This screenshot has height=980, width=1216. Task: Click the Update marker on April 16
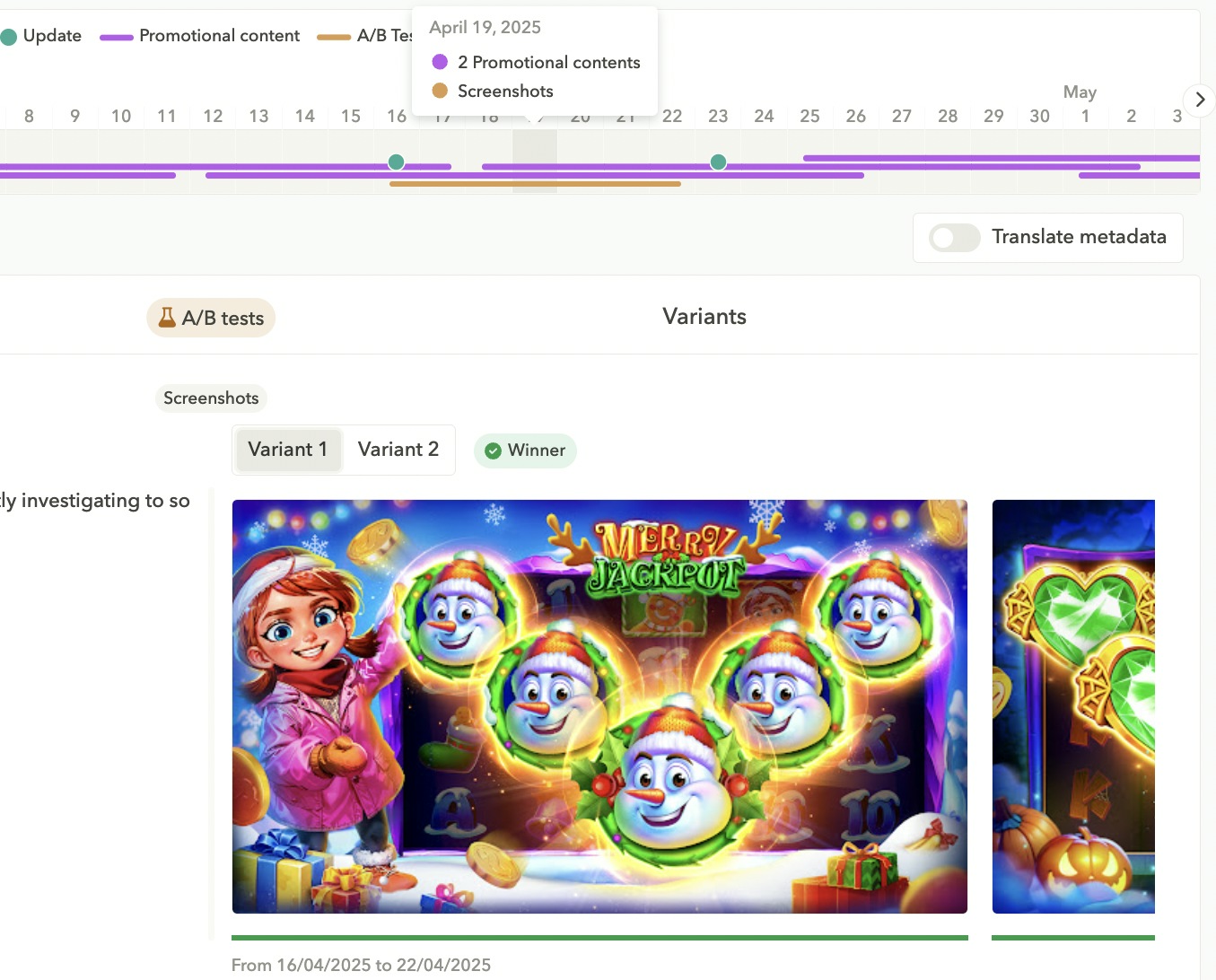coord(396,162)
